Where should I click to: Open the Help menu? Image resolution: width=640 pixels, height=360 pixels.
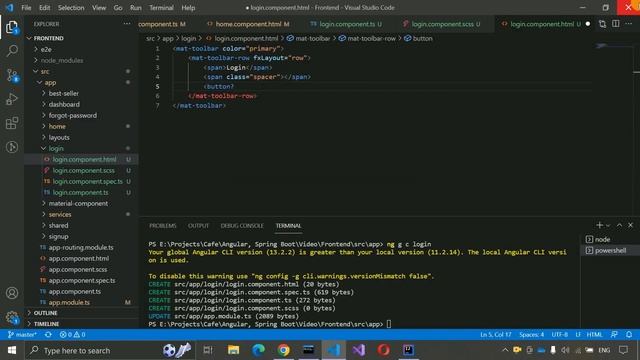click(x=188, y=8)
